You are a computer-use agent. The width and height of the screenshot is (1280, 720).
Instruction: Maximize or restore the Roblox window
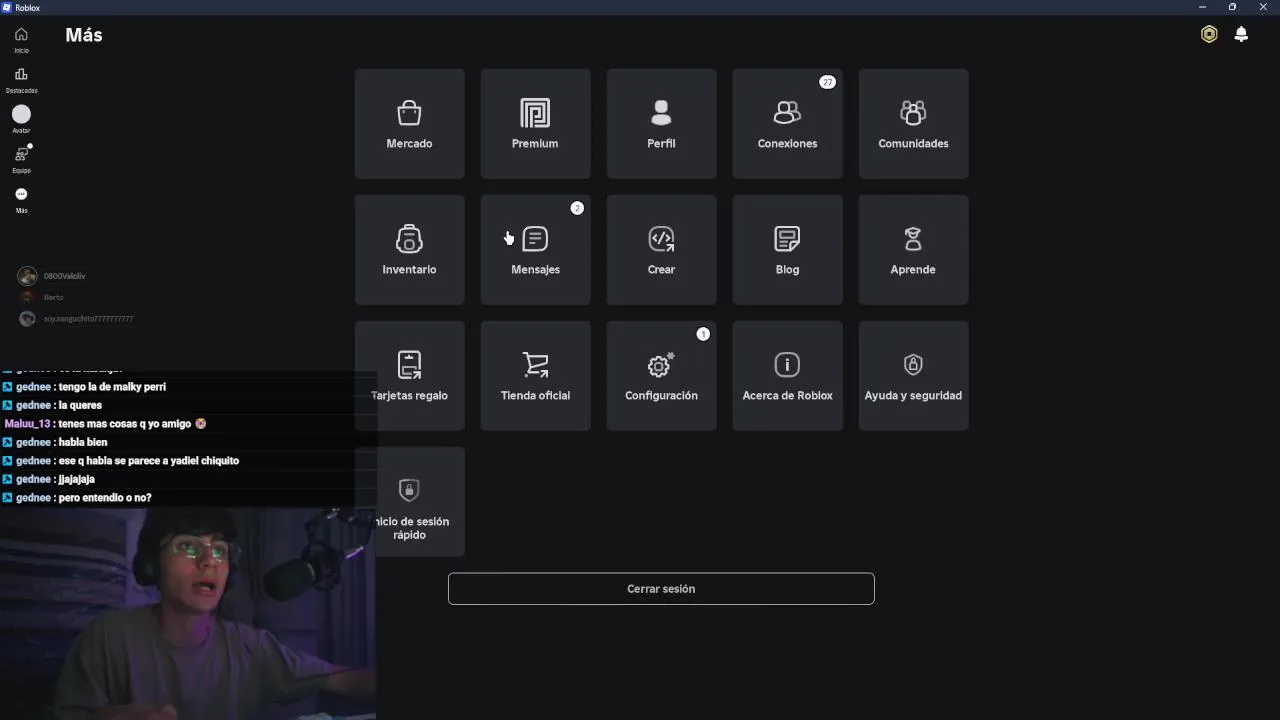(x=1232, y=7)
